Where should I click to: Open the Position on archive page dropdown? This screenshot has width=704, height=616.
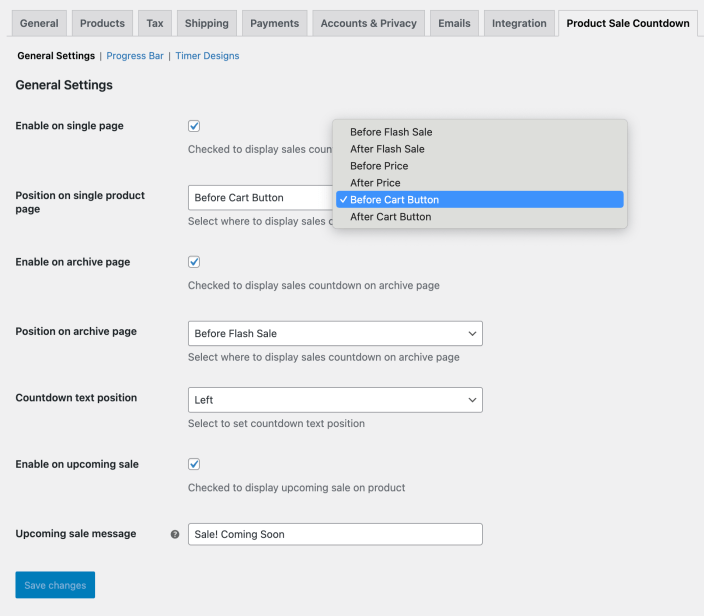(335, 334)
